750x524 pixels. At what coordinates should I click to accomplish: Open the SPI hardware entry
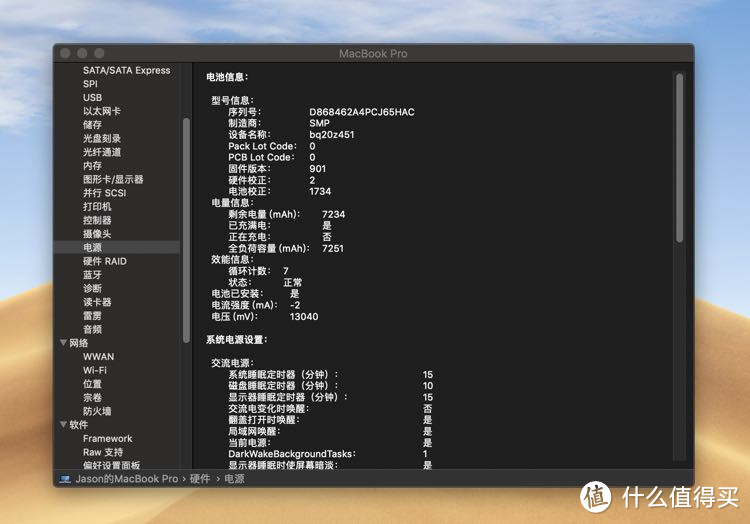coord(90,84)
